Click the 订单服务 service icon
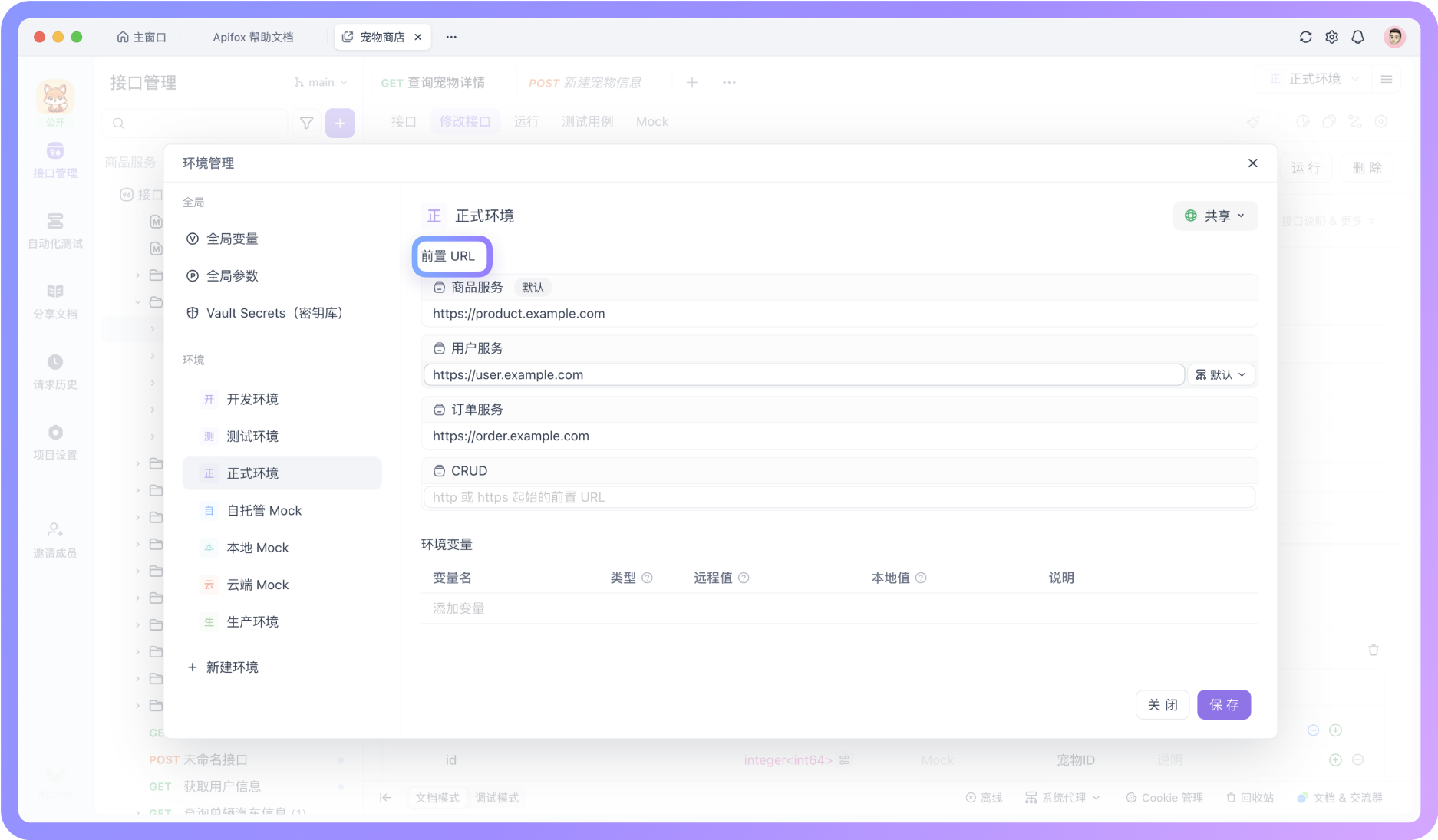Viewport: 1438px width, 840px height. (439, 410)
